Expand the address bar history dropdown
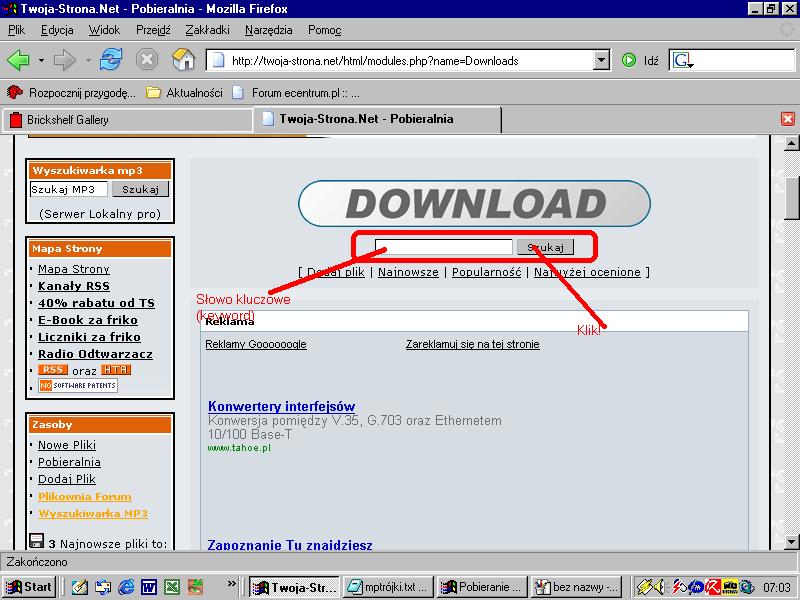800x600 pixels. tap(602, 61)
